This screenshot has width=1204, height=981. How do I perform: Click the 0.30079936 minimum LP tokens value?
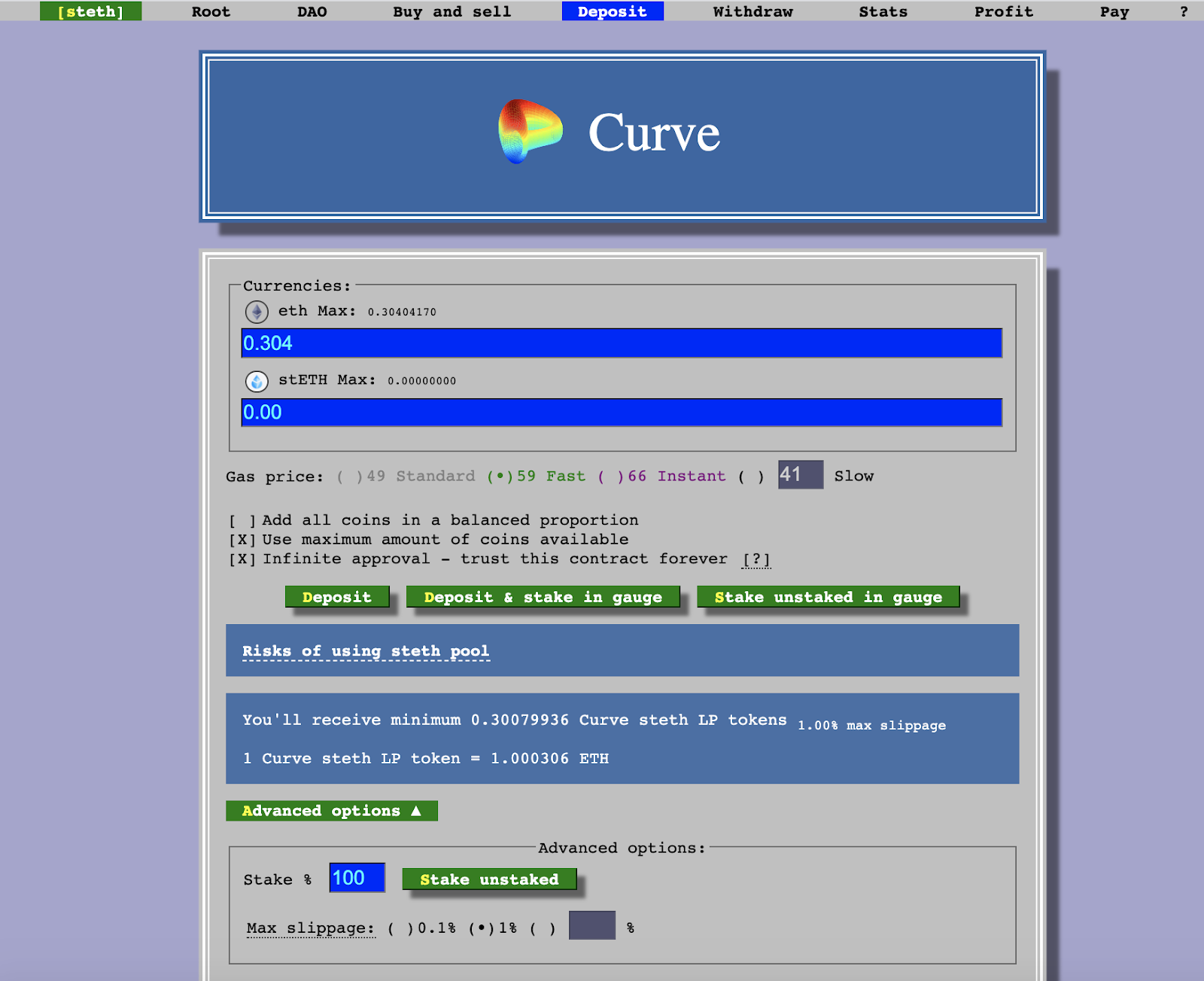point(520,721)
